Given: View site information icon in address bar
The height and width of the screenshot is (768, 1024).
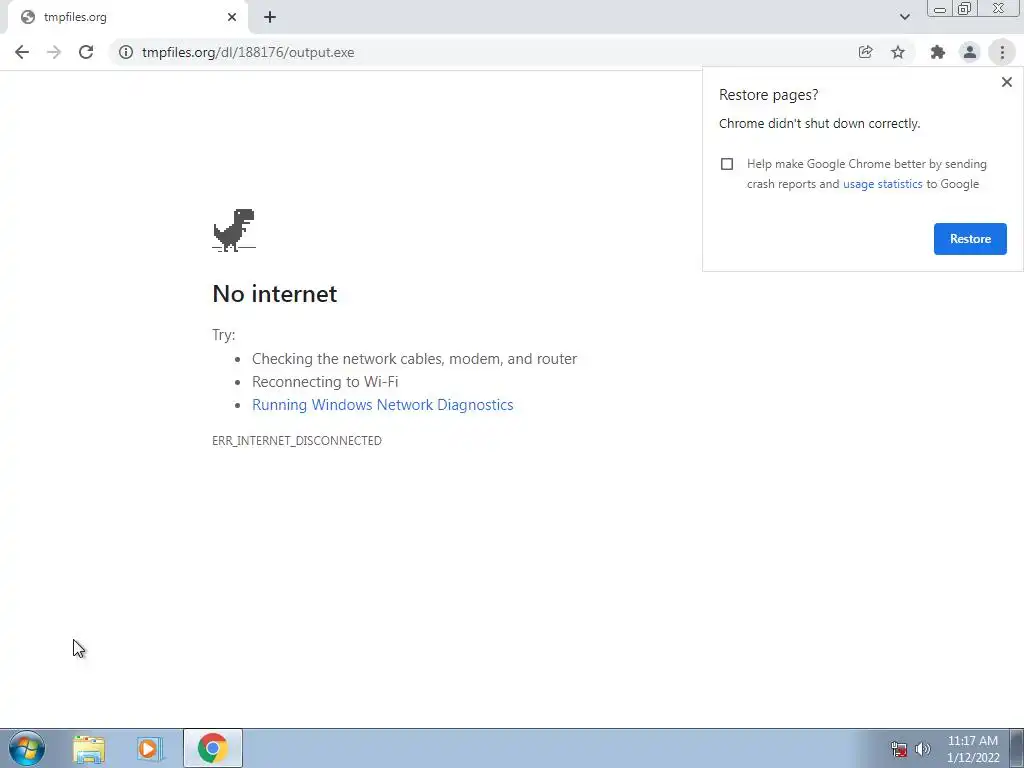Looking at the screenshot, I should [x=125, y=52].
